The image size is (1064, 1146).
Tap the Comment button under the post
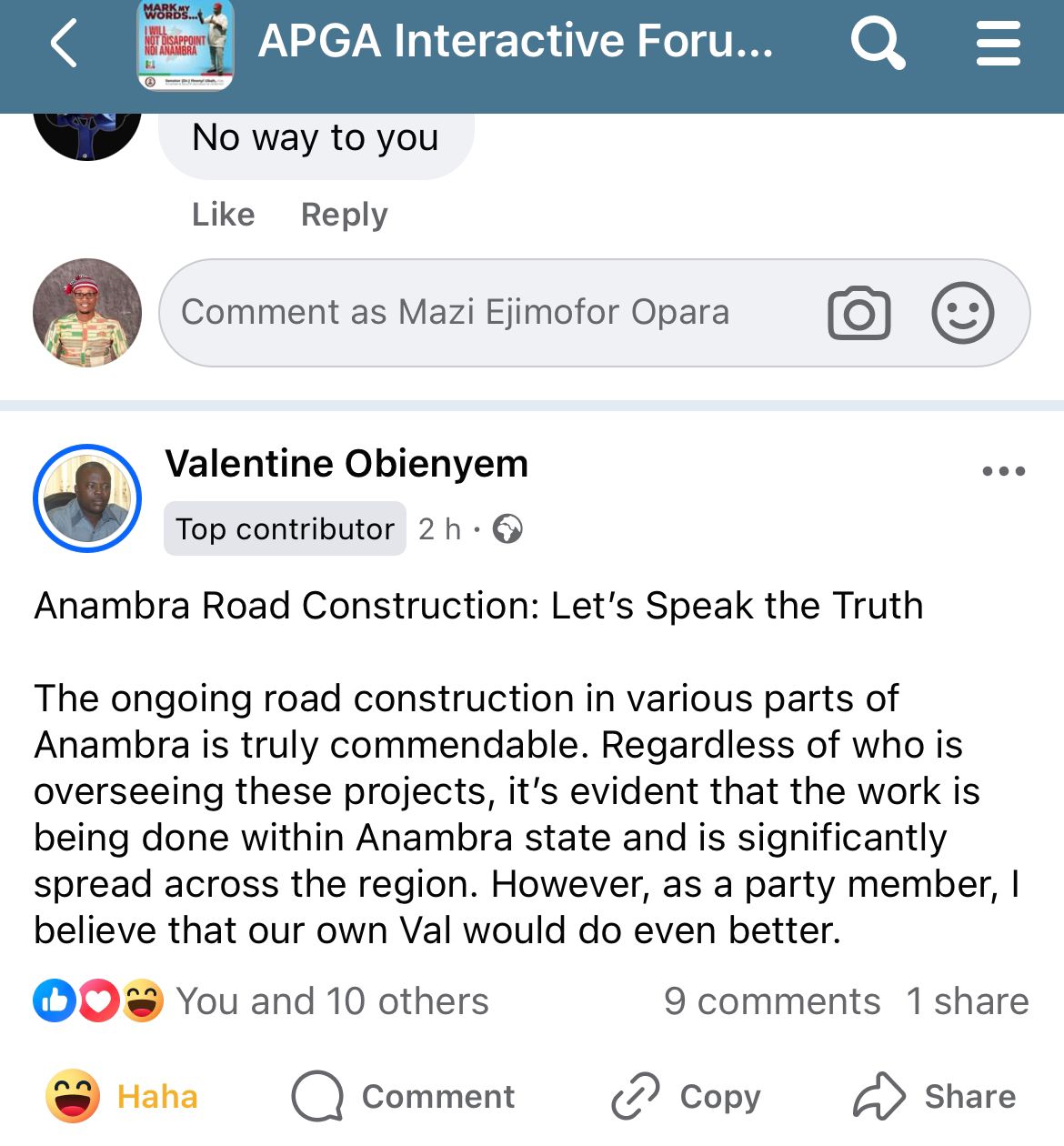coord(403,1096)
